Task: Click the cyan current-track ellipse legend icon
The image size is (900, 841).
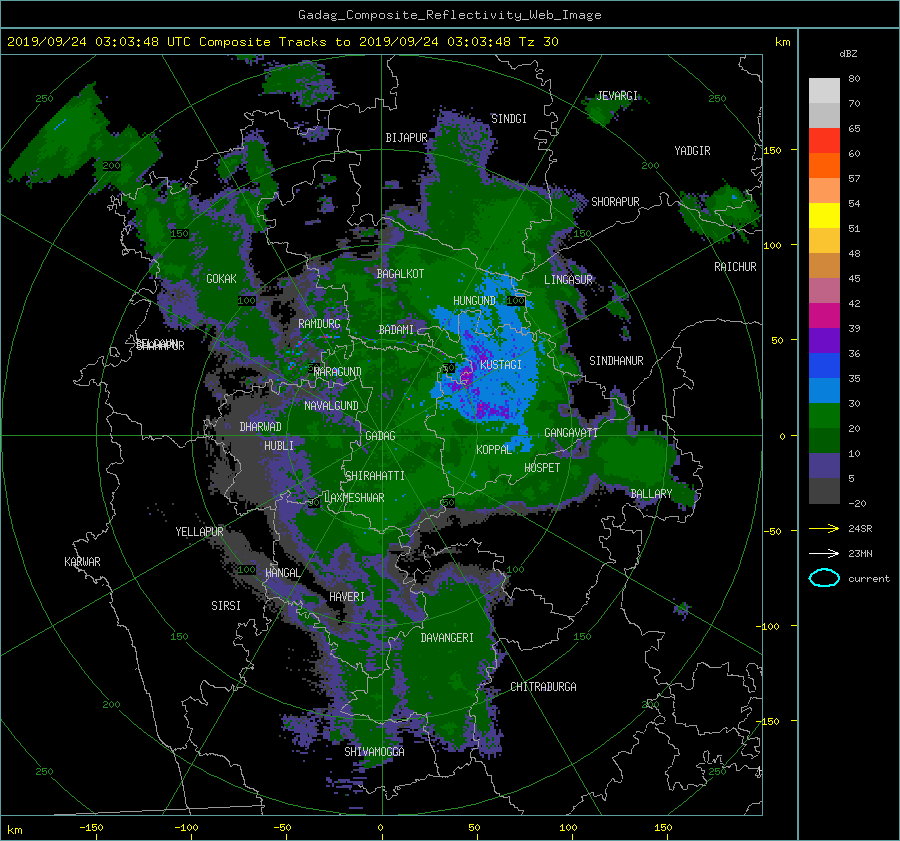Action: 824,578
